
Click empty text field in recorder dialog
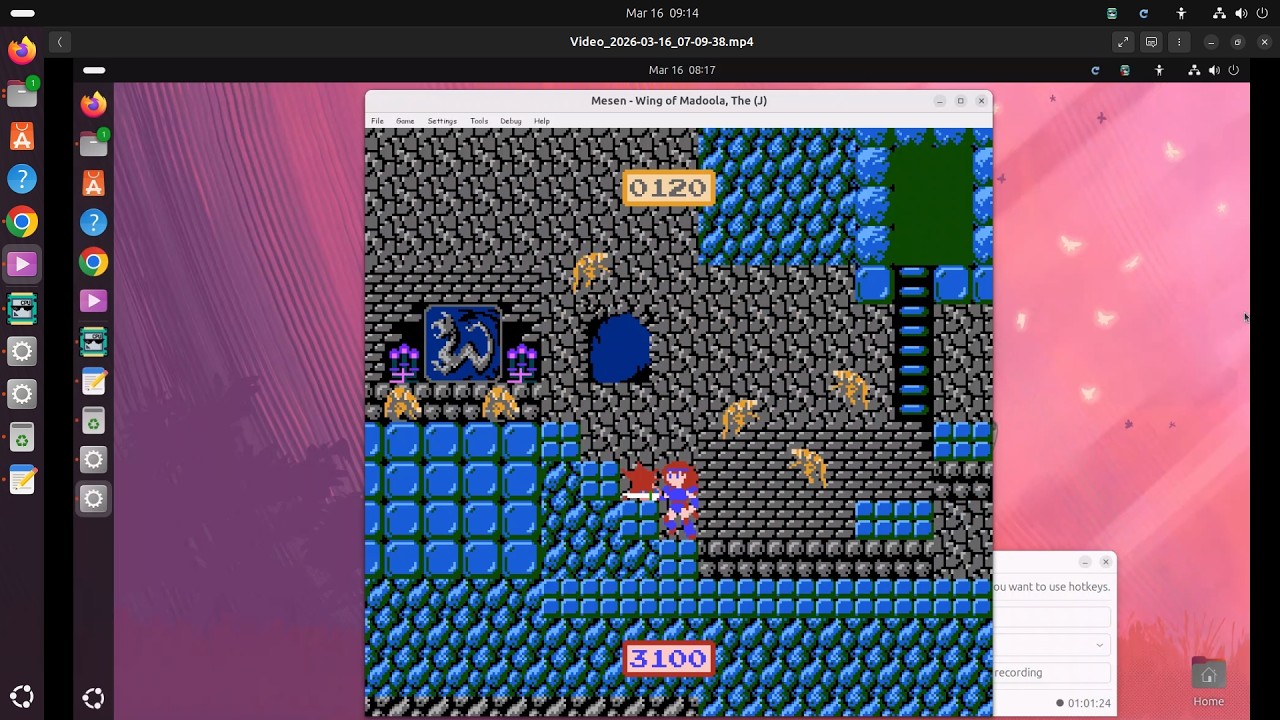pos(1052,616)
